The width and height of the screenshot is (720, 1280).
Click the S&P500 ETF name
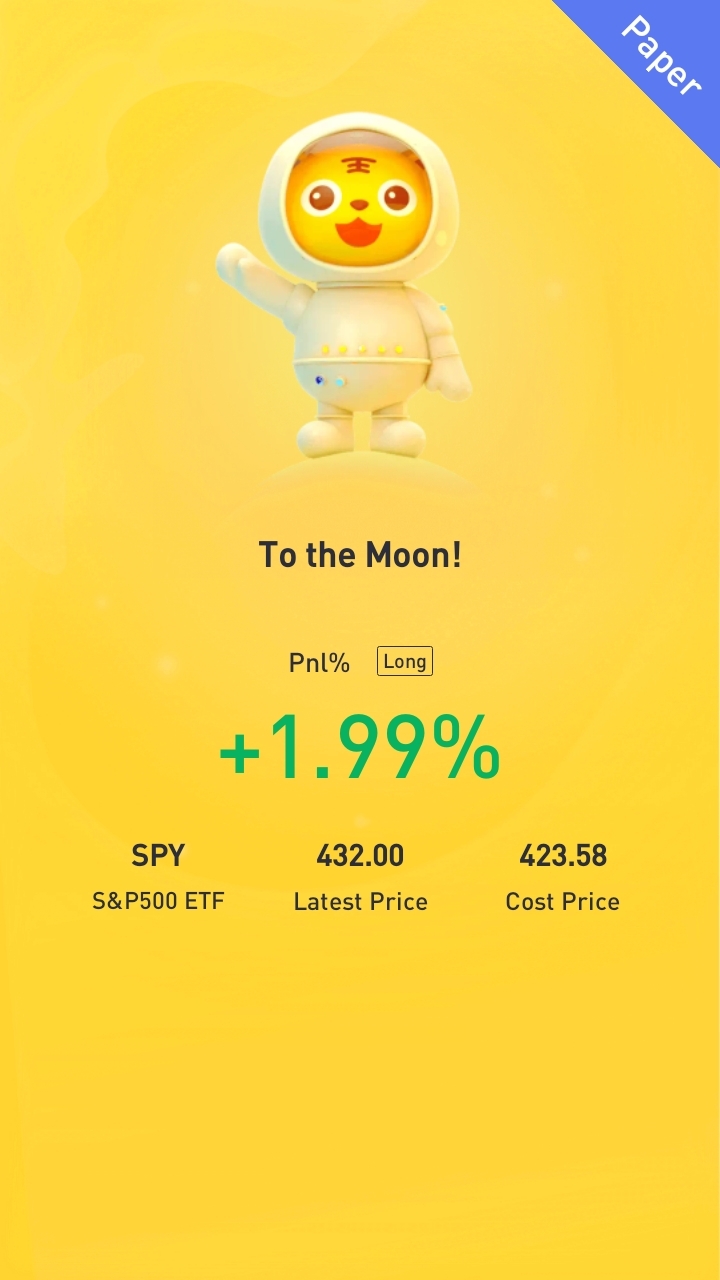click(158, 901)
